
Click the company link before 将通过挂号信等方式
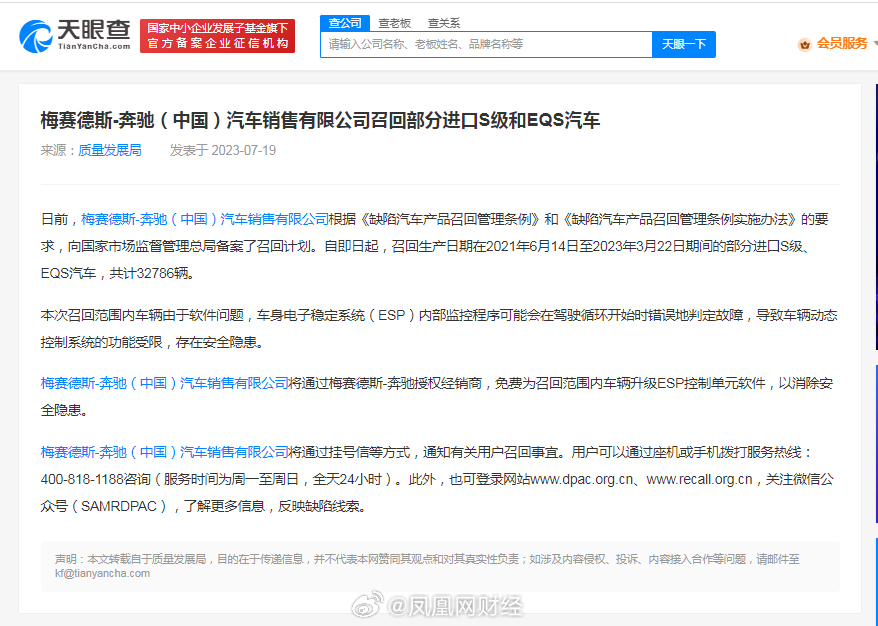164,451
